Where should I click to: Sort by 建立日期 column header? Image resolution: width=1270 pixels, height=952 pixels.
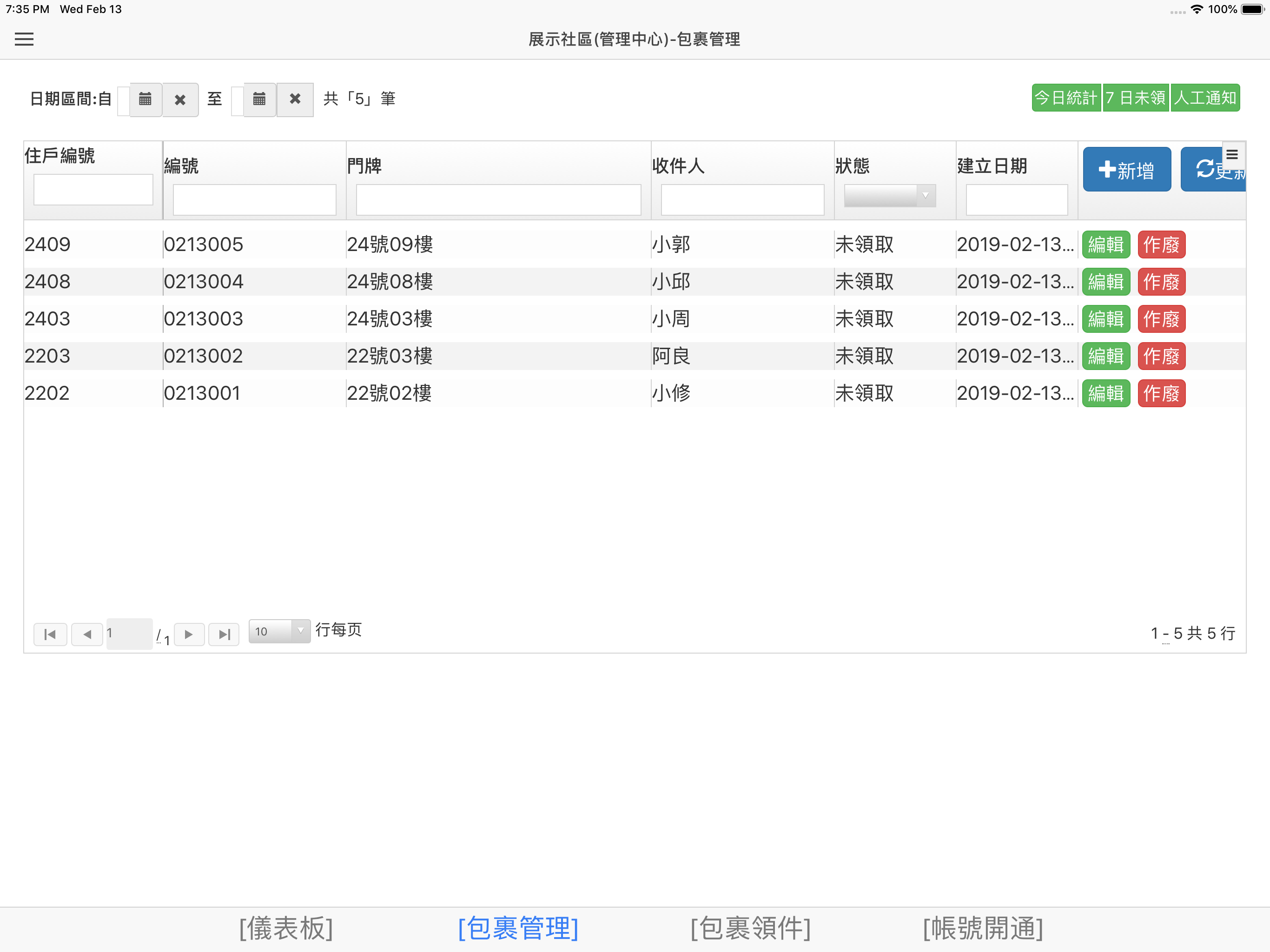click(x=992, y=166)
